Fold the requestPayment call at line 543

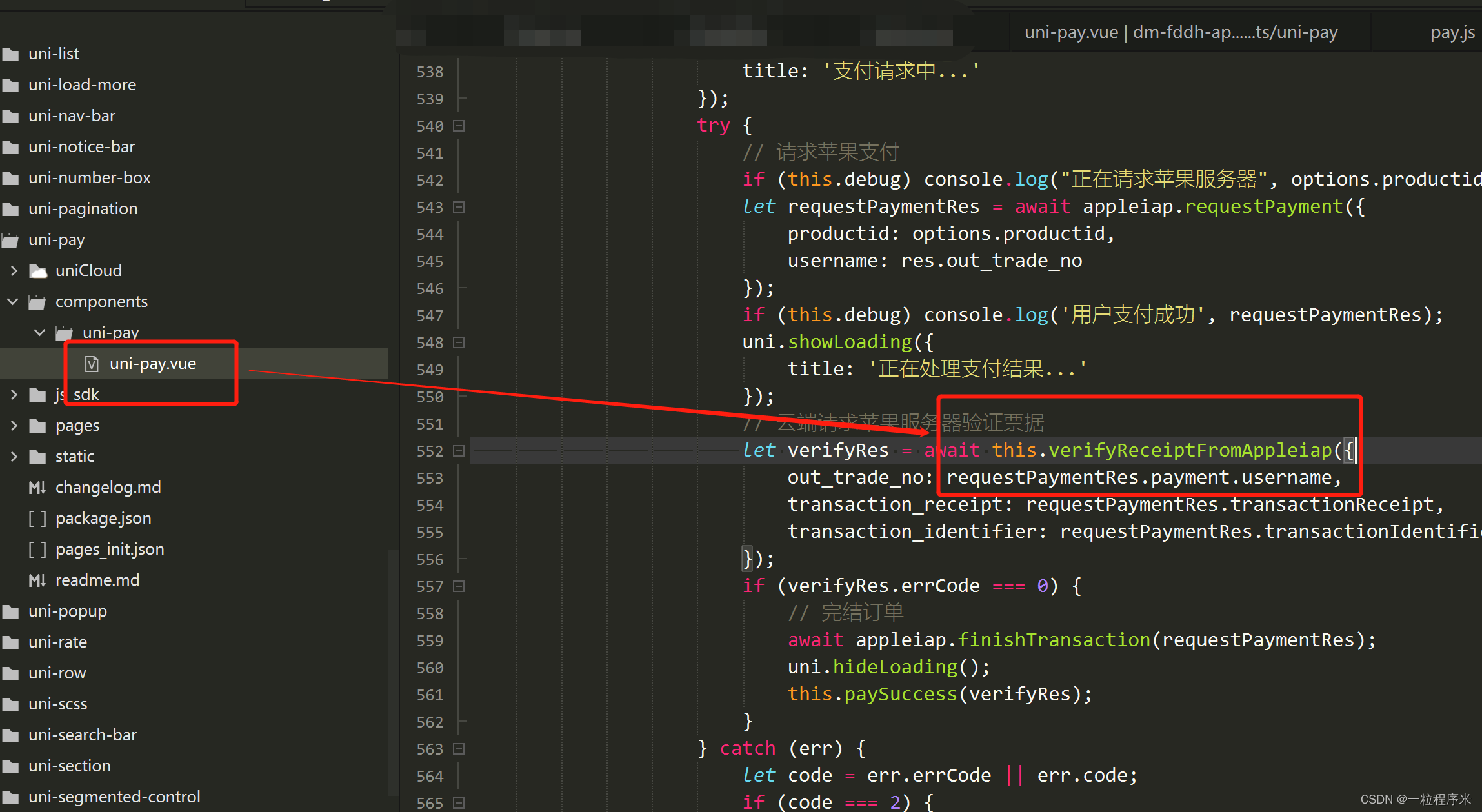459,207
